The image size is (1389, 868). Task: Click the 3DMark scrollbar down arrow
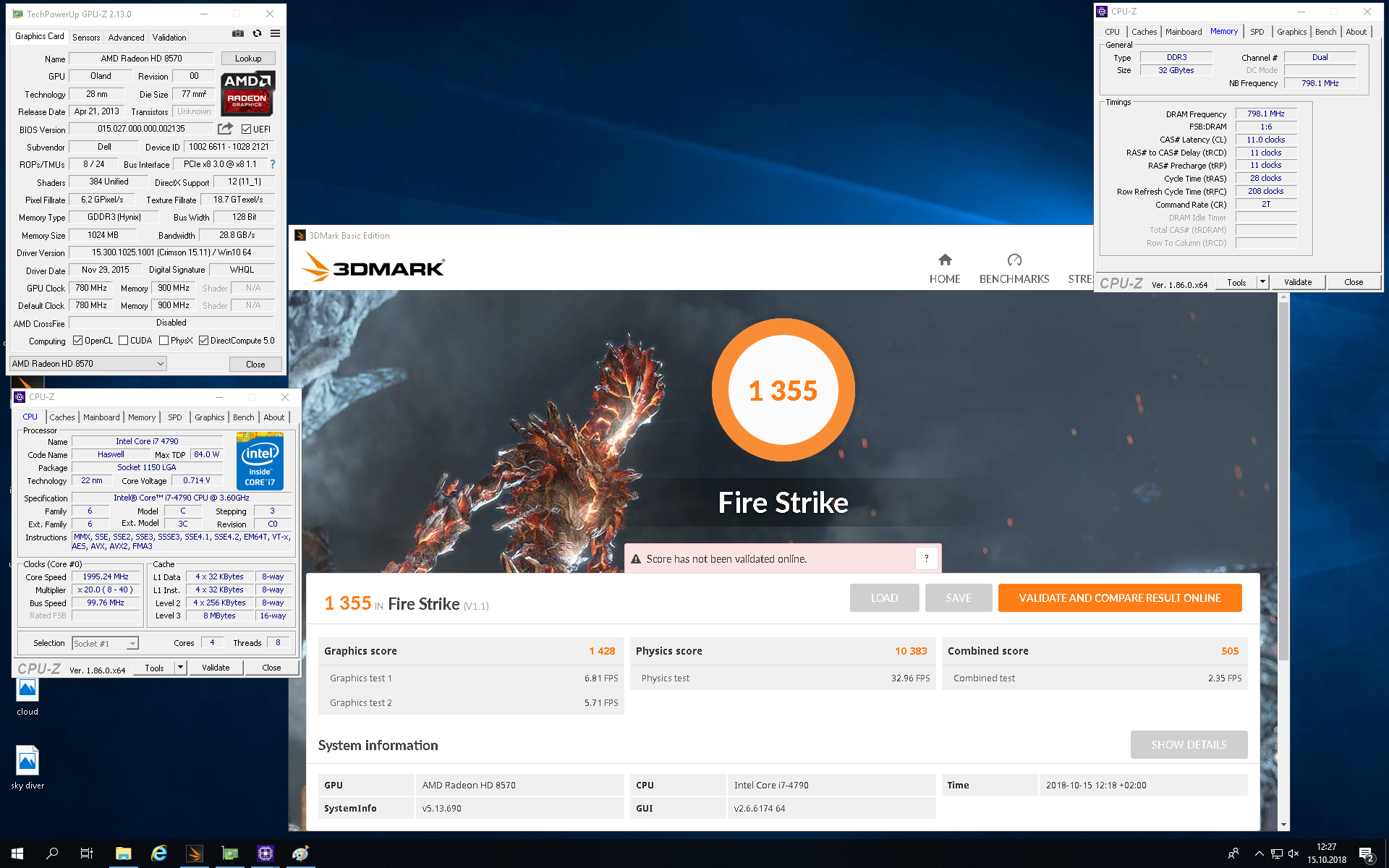[x=1284, y=825]
